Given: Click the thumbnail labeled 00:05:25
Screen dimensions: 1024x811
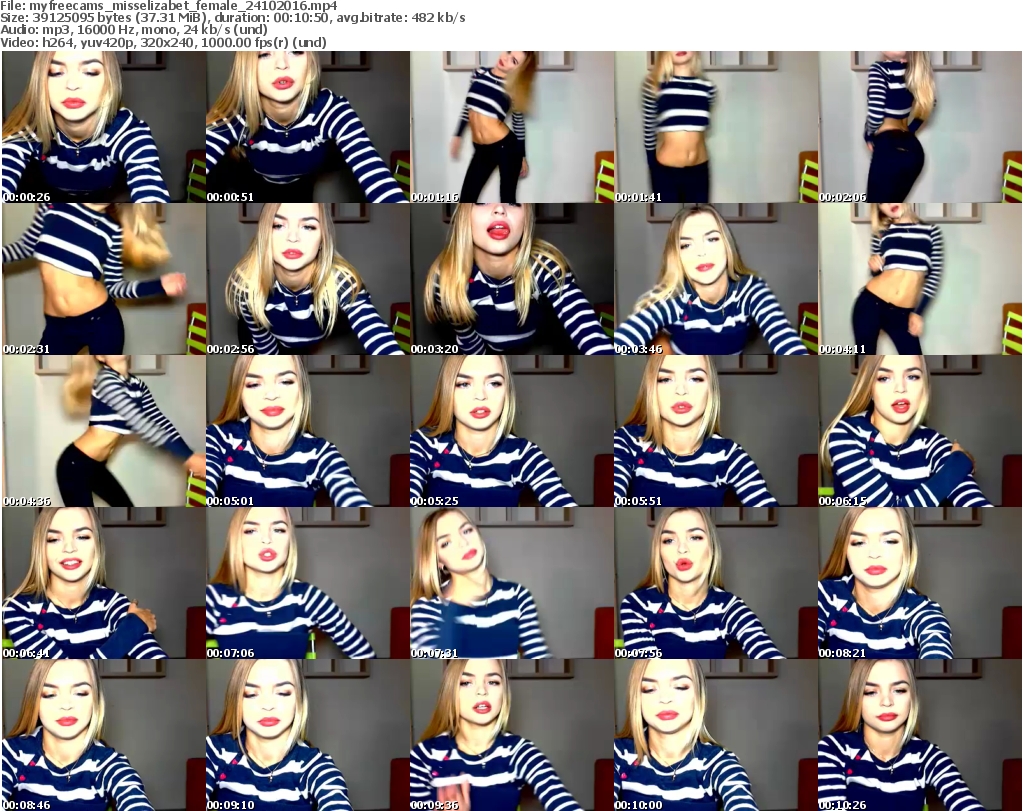Looking at the screenshot, I should click(511, 431).
